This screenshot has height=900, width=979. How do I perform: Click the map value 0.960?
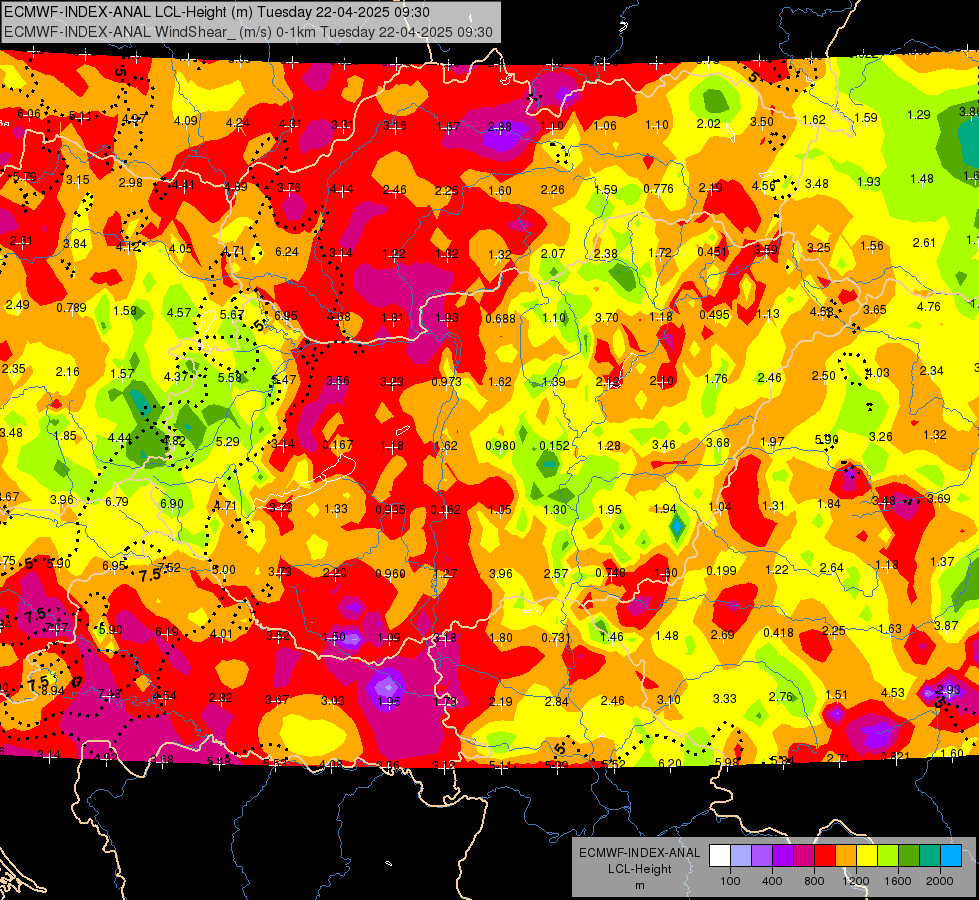[x=390, y=573]
